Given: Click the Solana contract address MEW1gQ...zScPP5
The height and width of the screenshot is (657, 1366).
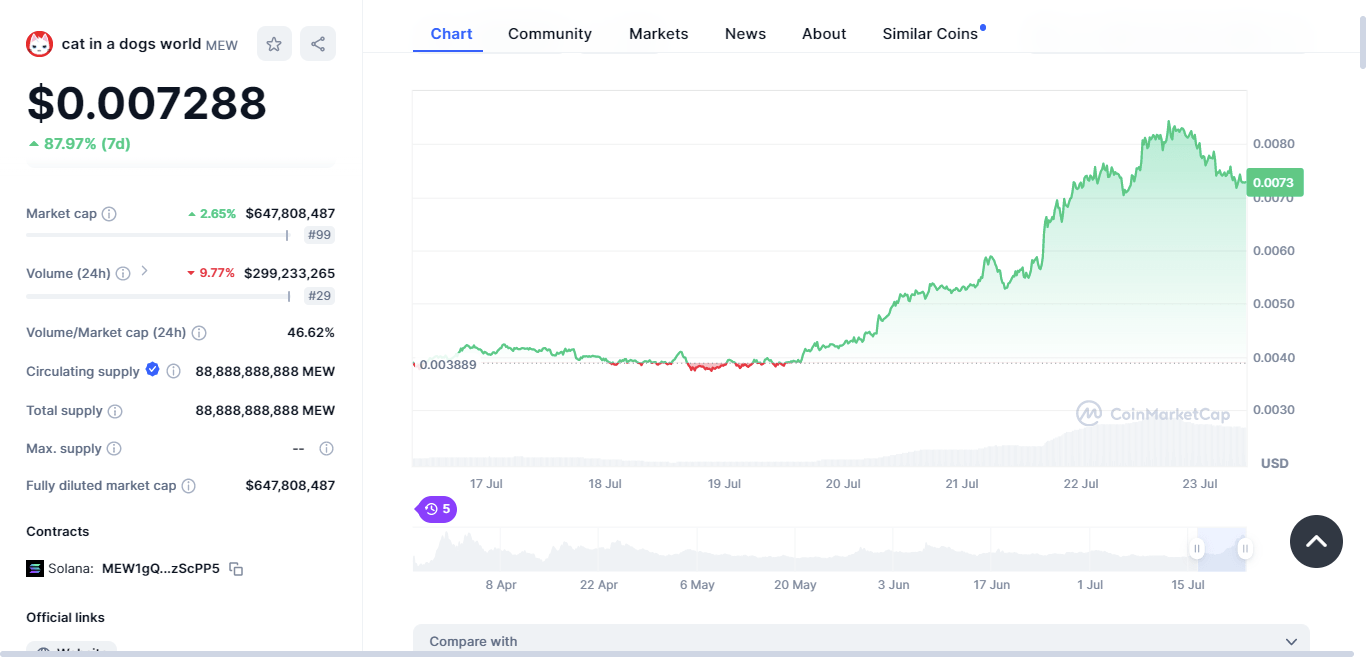Looking at the screenshot, I should point(161,569).
